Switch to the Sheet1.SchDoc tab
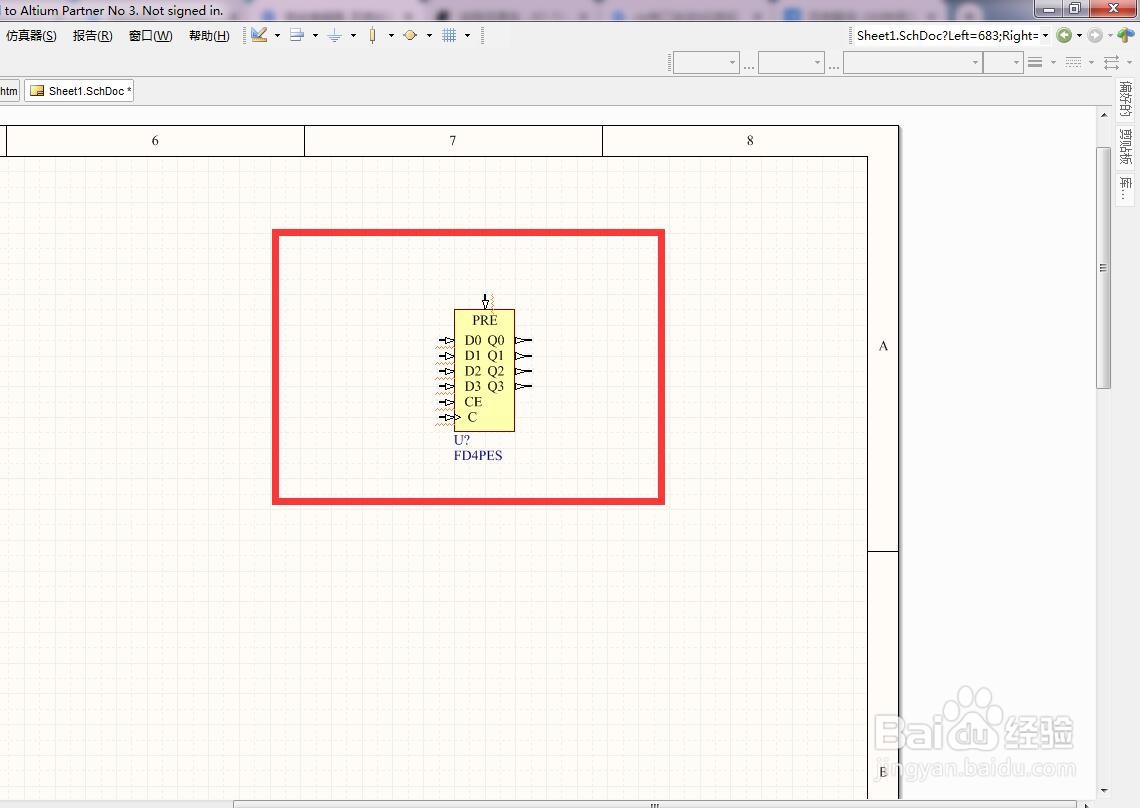The image size is (1140, 808). [x=79, y=91]
